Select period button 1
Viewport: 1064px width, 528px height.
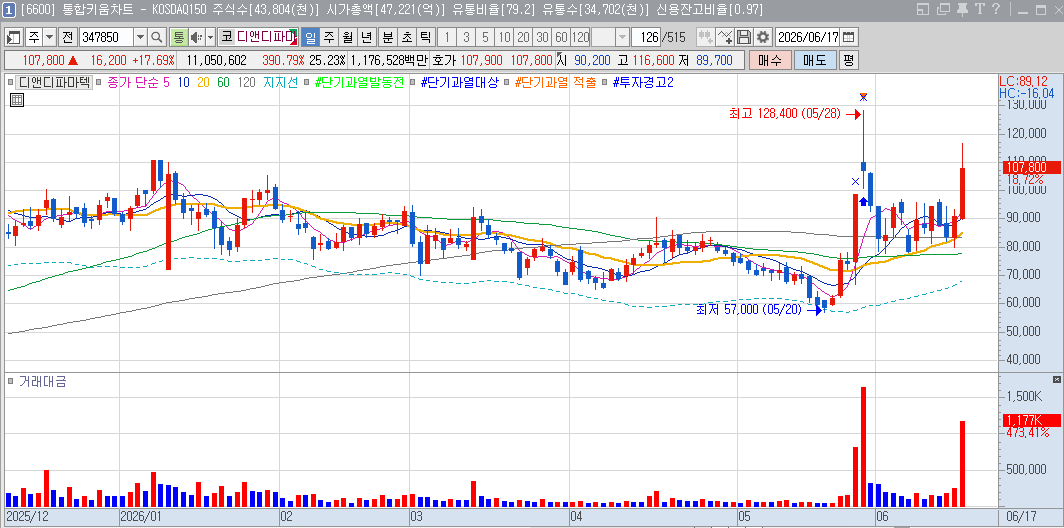(x=447, y=37)
